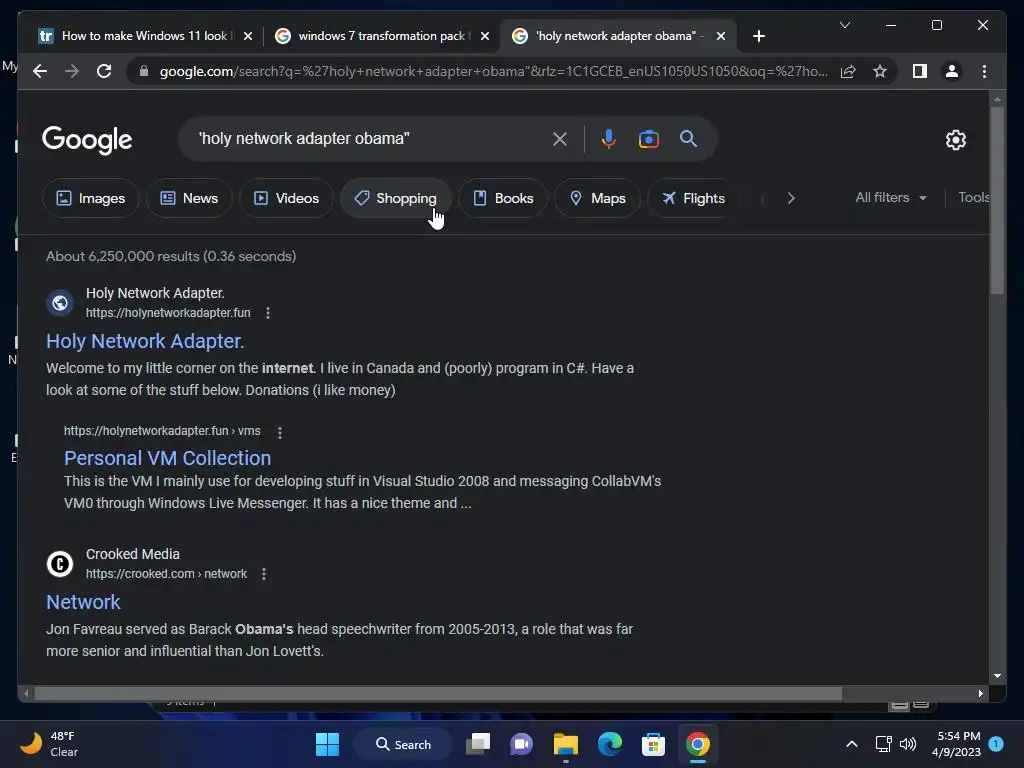
Task: Close the 'How to make Windows 11 look' tab
Action: 248,36
